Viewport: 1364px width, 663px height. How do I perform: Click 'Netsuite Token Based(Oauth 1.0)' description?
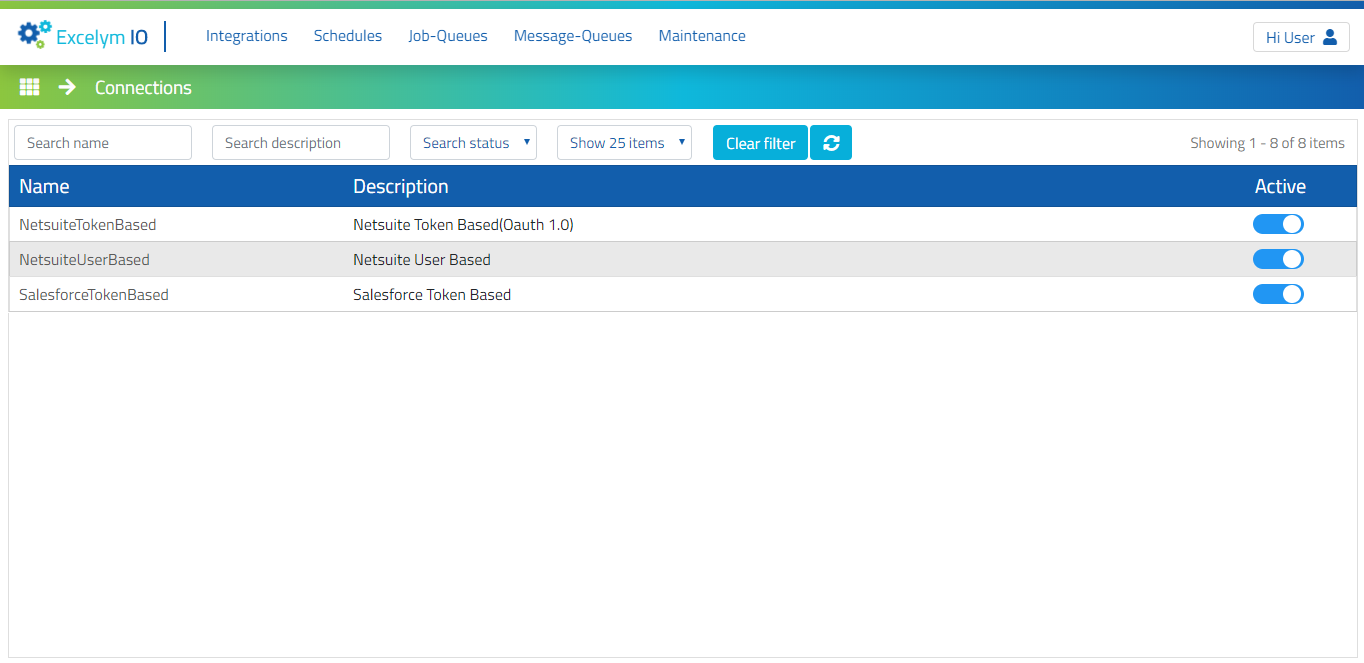tap(463, 225)
